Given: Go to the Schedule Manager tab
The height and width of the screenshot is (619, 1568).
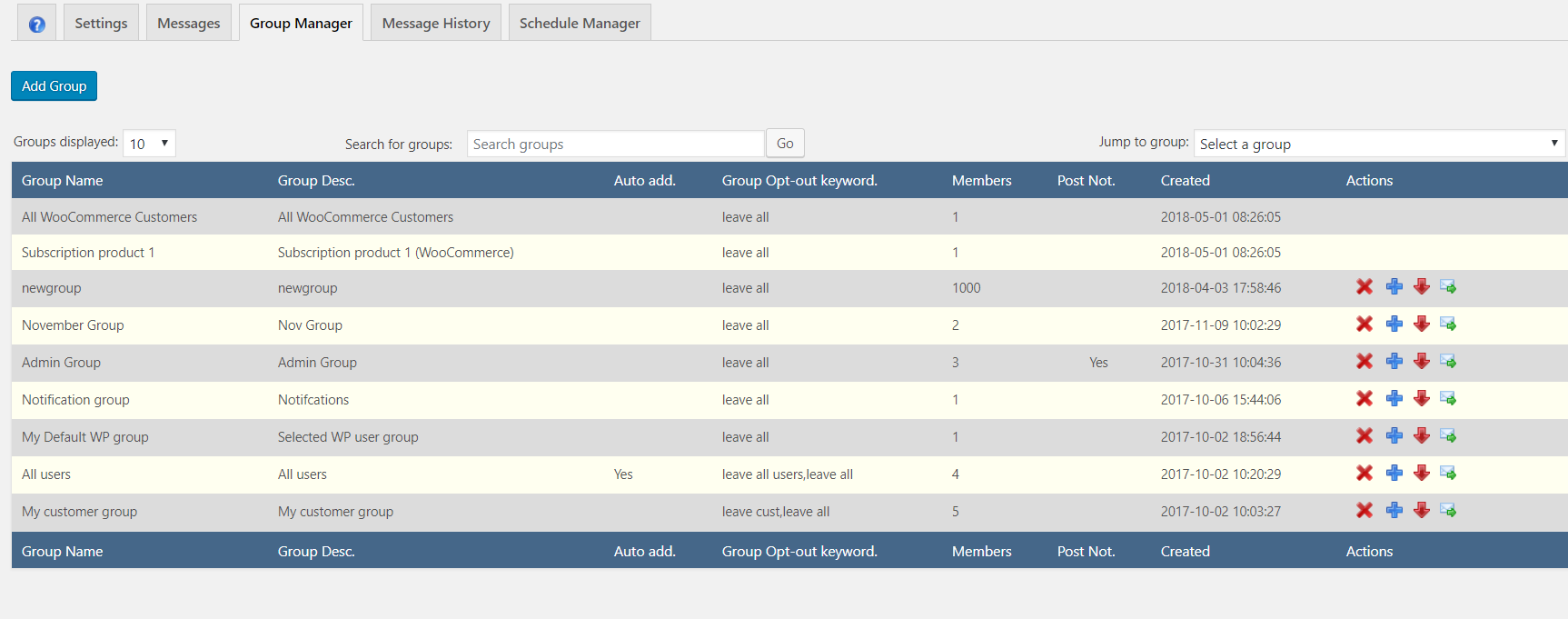Looking at the screenshot, I should (580, 24).
